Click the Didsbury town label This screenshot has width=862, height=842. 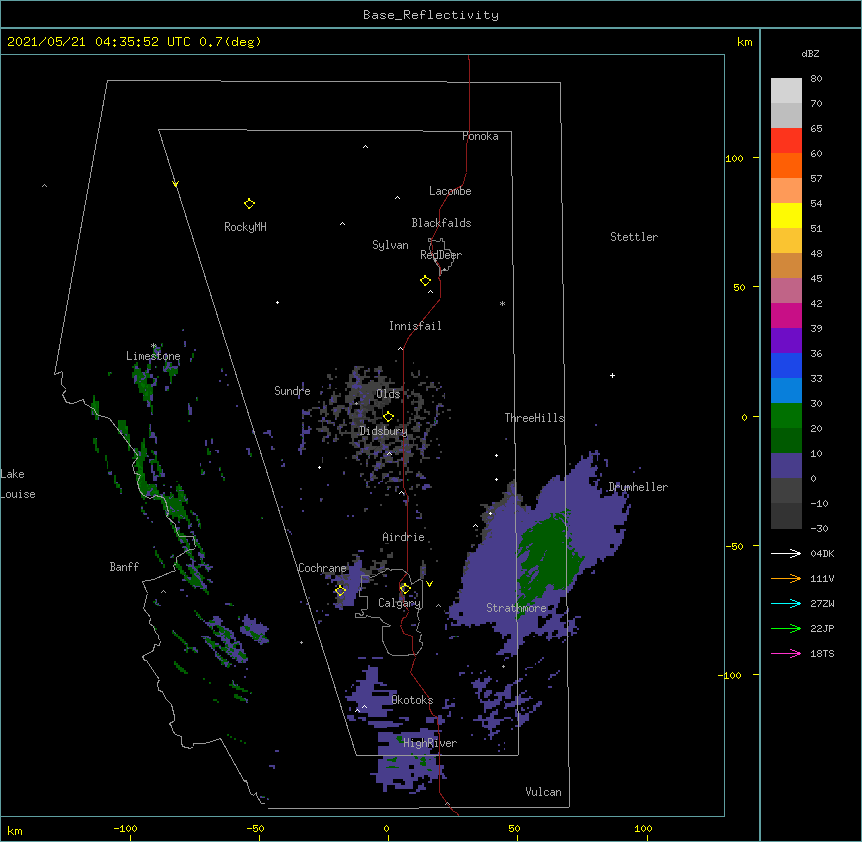pos(383,431)
